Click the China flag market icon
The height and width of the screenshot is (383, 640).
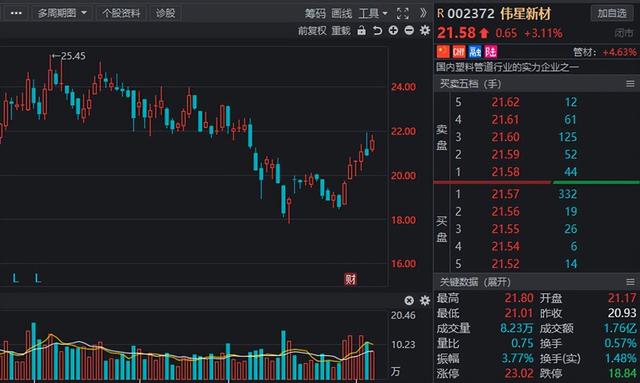coord(443,51)
